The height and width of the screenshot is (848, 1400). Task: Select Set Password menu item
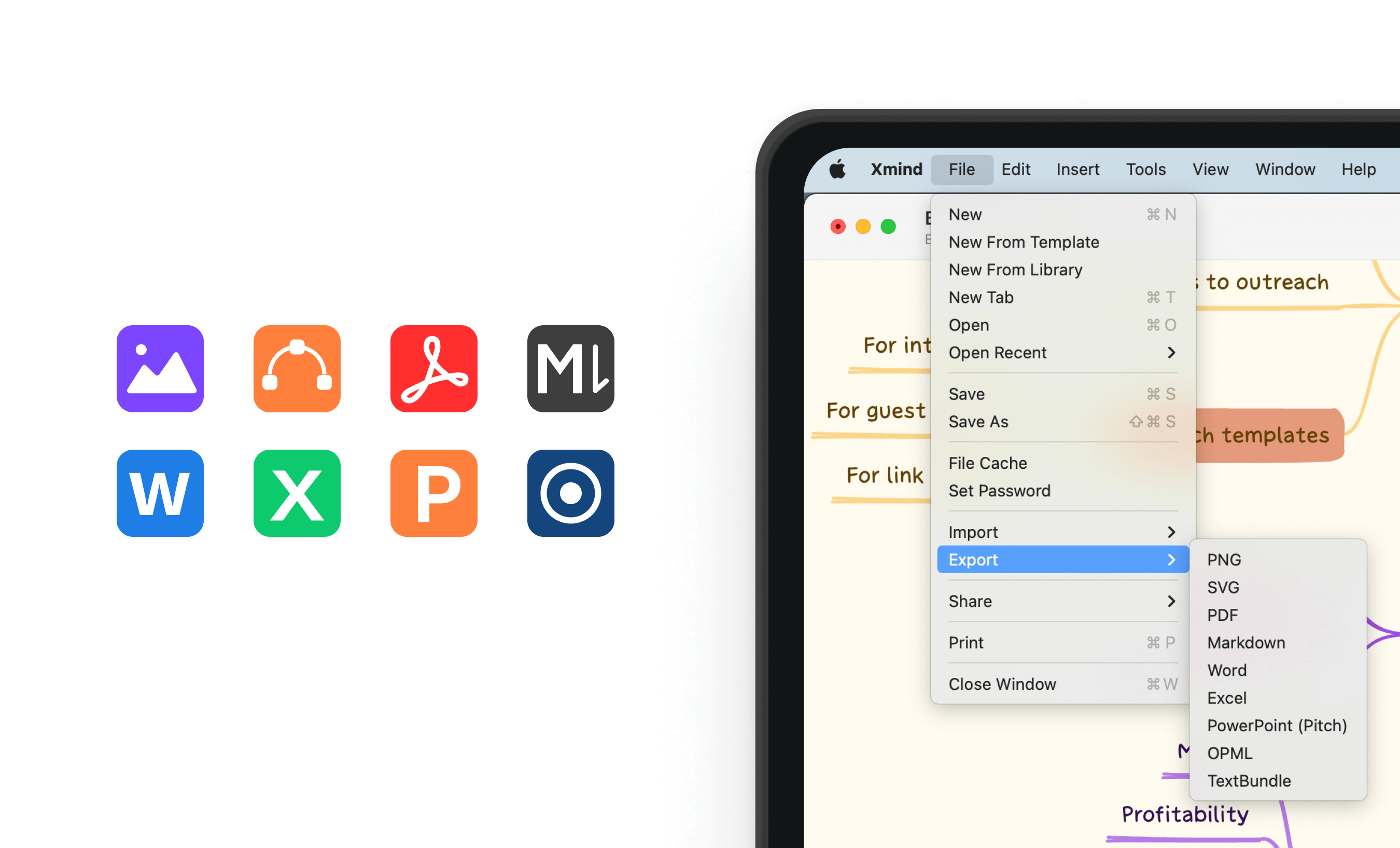click(1063, 491)
